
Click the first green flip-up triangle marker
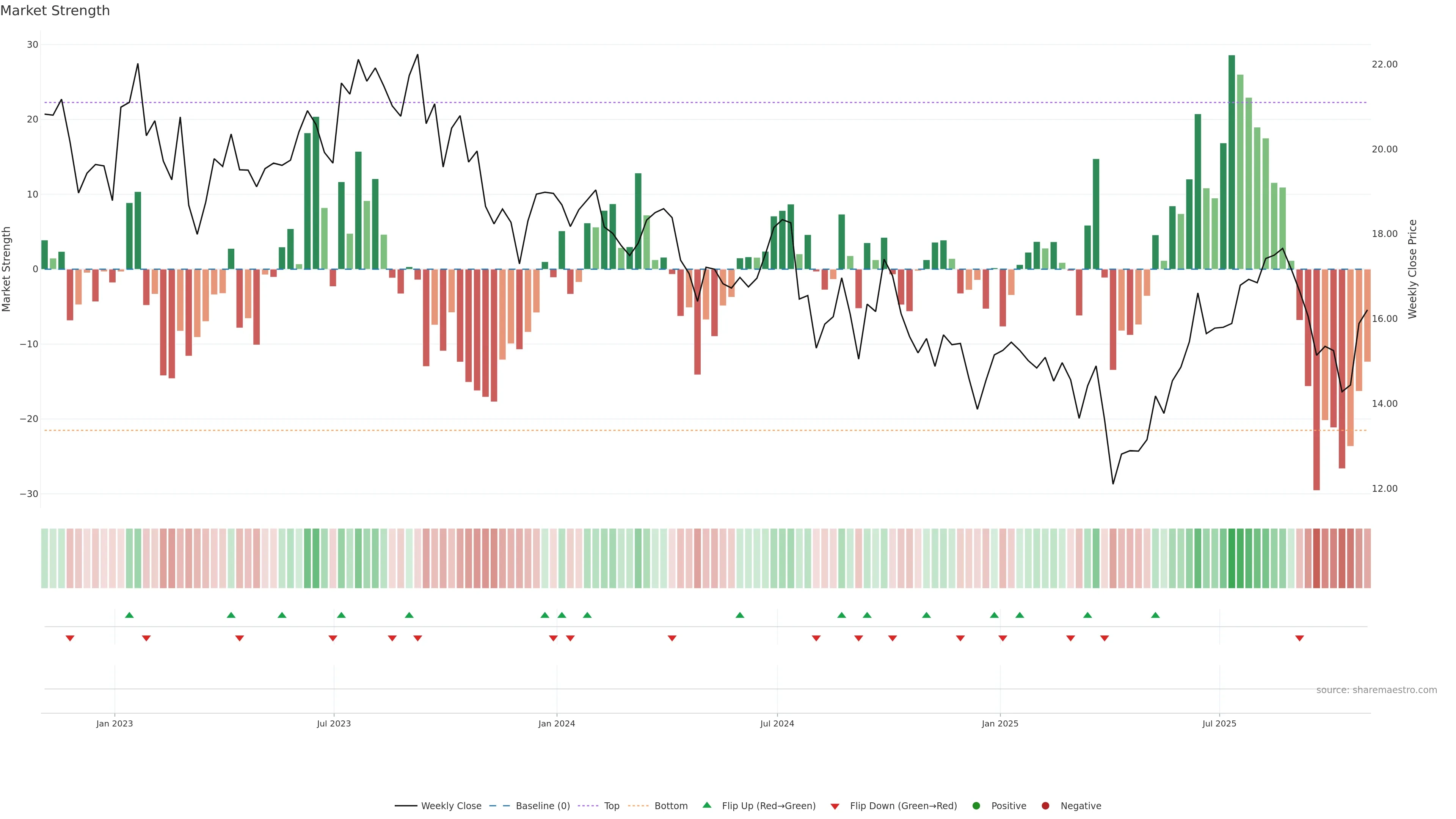tap(129, 615)
